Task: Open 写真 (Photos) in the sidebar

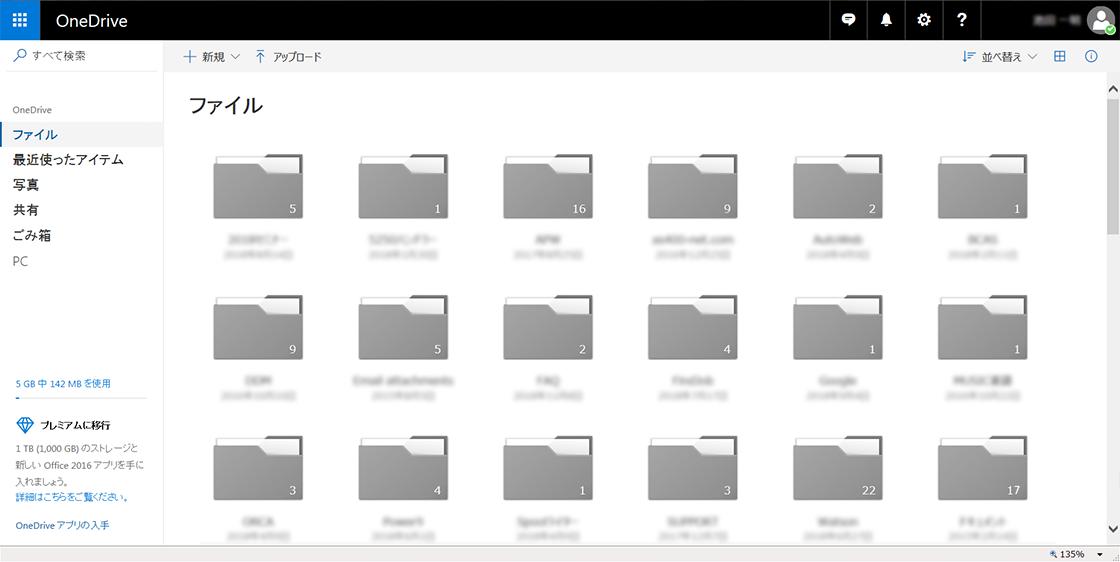Action: 26,185
